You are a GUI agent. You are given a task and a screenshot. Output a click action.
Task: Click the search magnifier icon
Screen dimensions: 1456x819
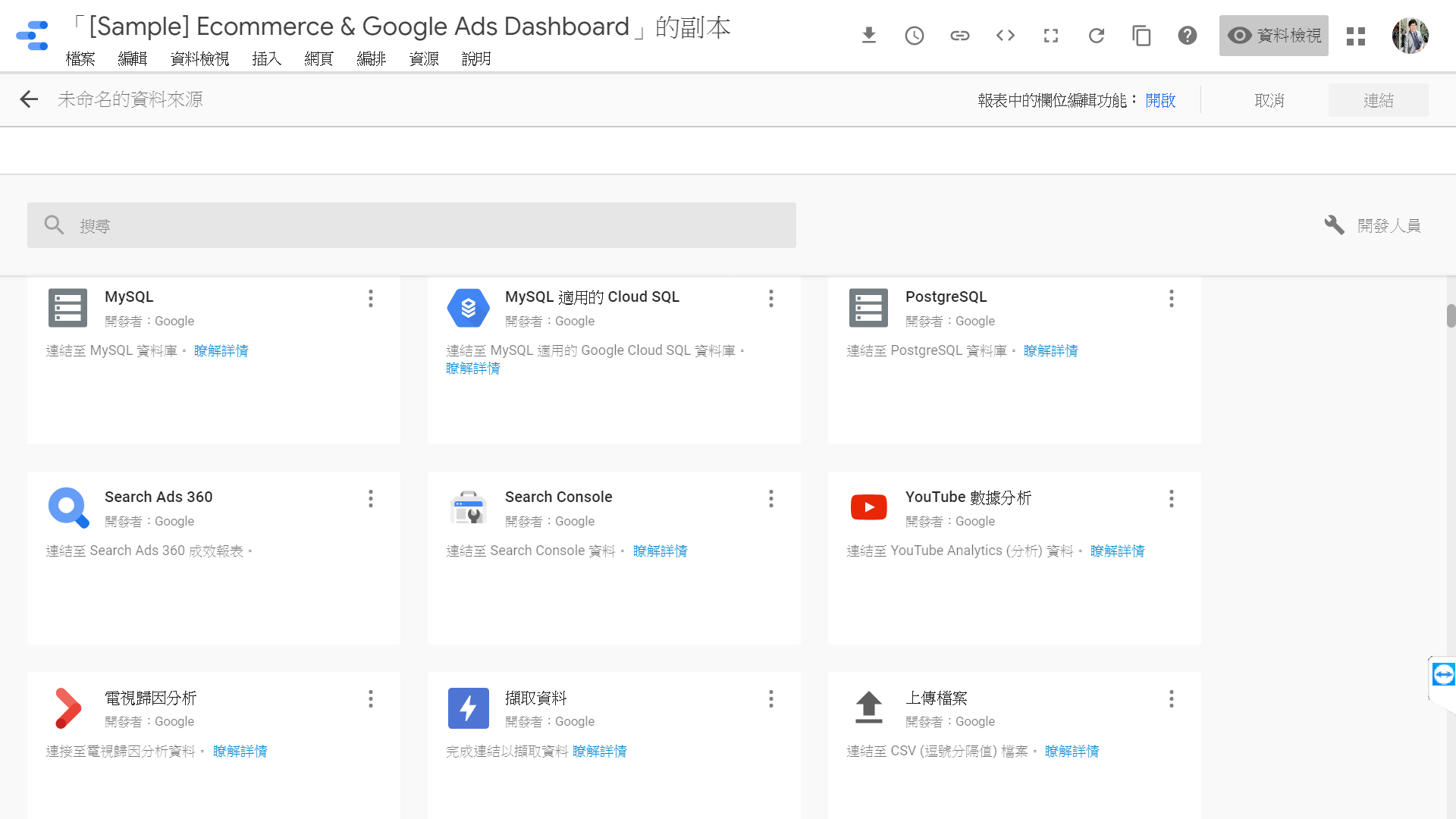(54, 224)
